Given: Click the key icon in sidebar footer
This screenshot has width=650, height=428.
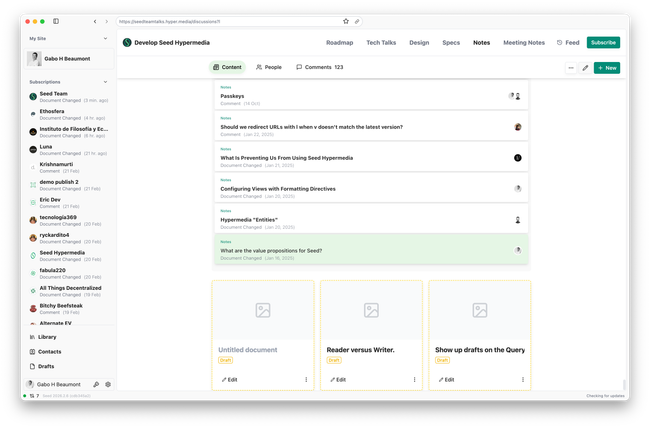Looking at the screenshot, I should [96, 384].
